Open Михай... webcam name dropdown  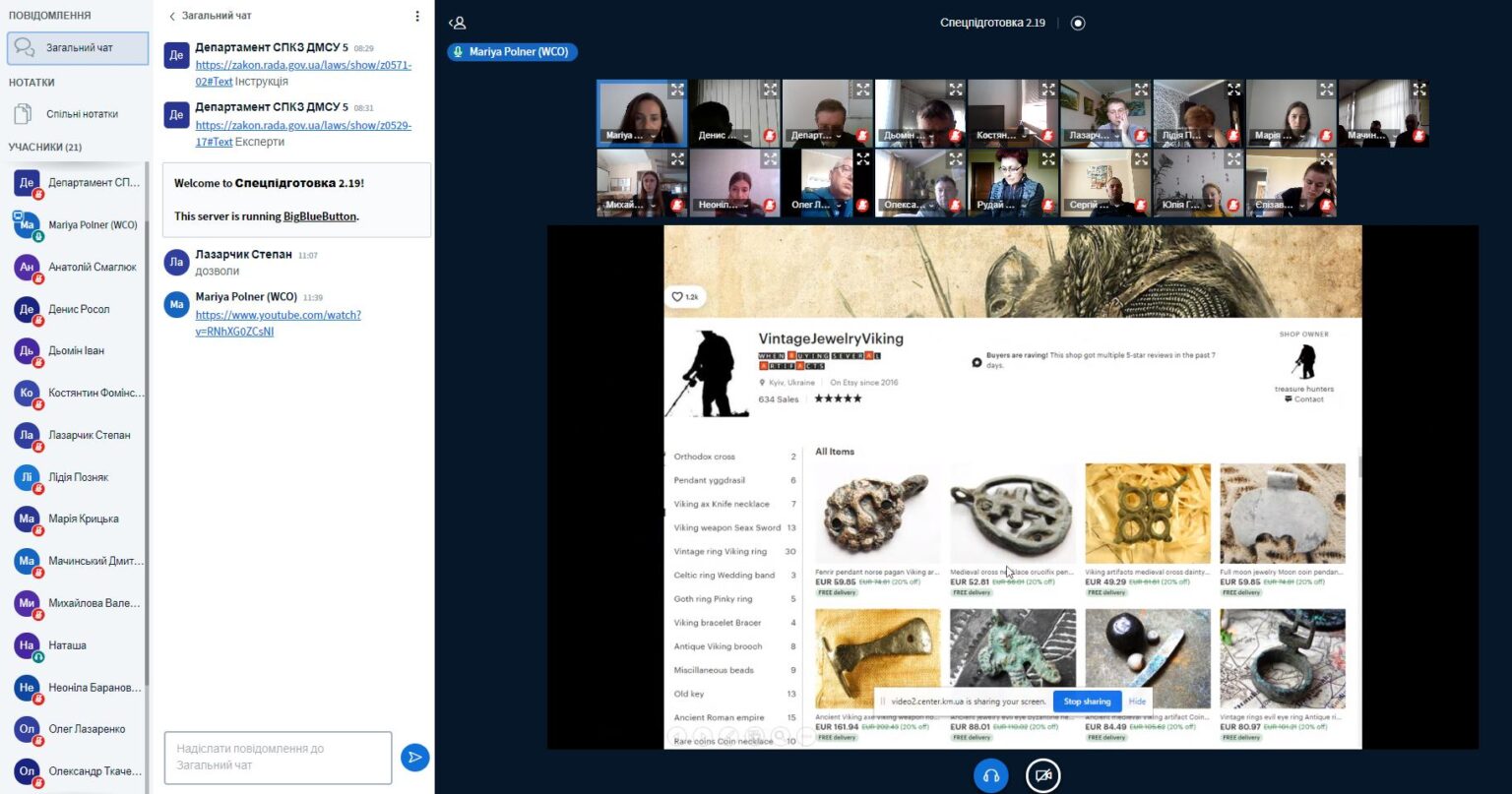(x=632, y=205)
